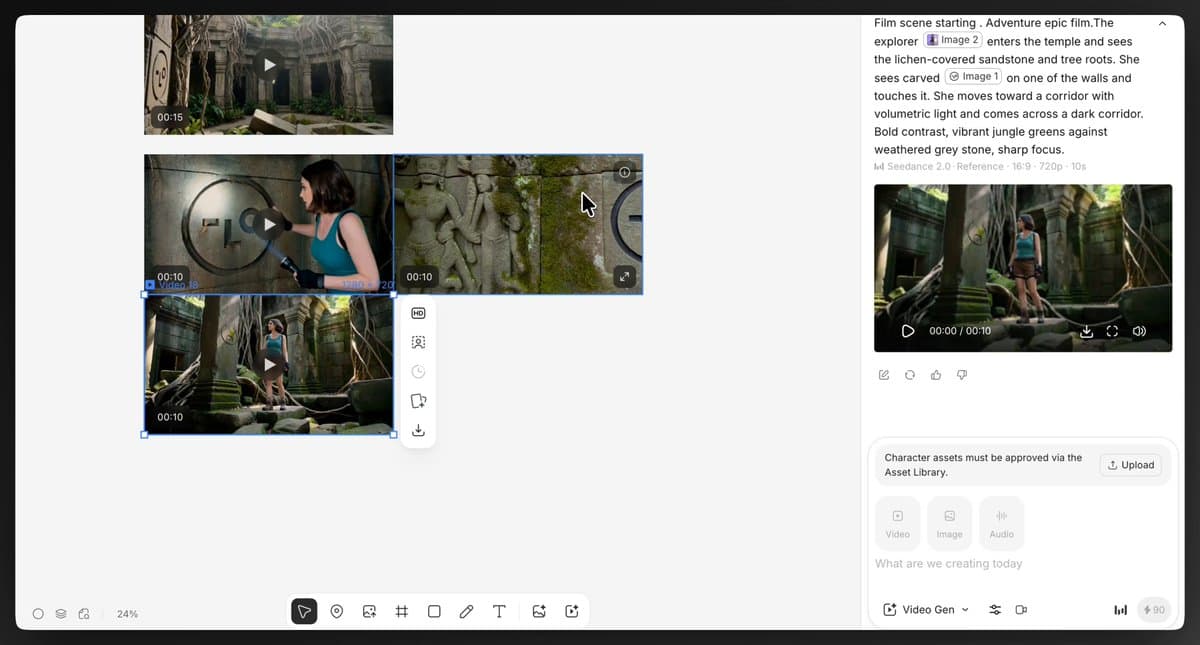The height and width of the screenshot is (645, 1200).
Task: Click the Image 2 reference chip
Action: coord(953,40)
